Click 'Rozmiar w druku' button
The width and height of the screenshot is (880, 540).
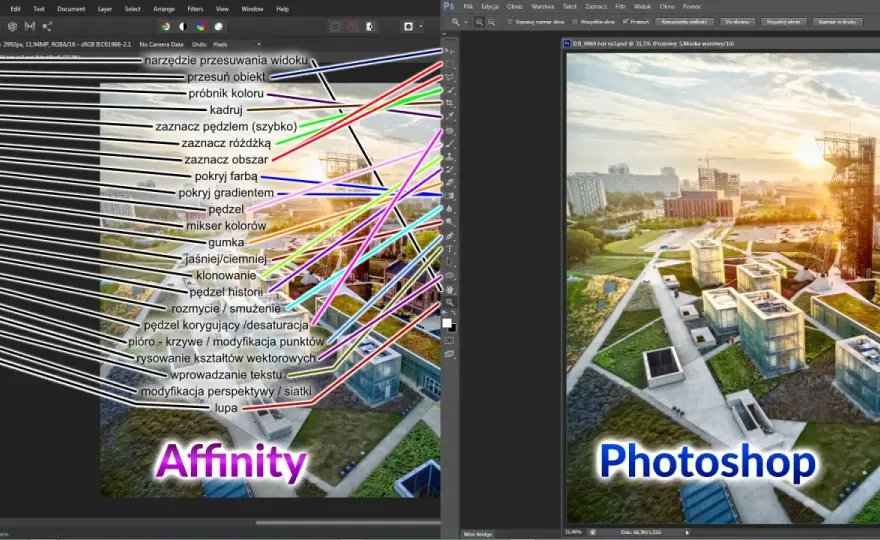[x=837, y=22]
